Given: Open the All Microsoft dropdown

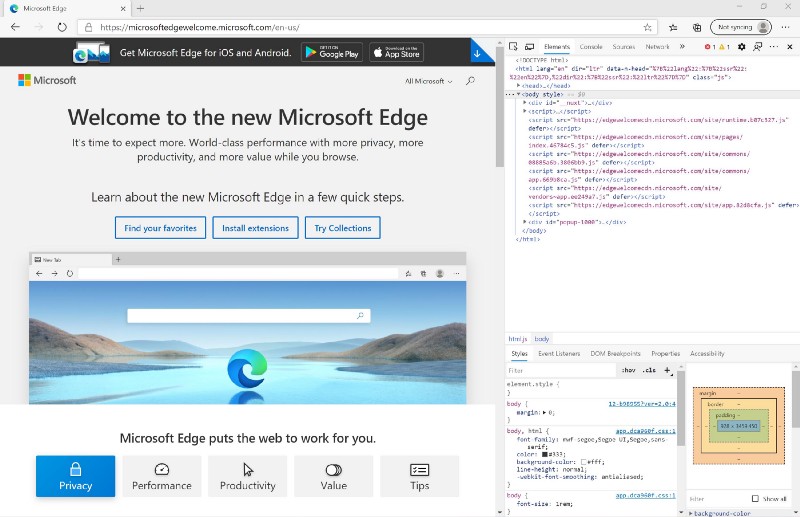Looking at the screenshot, I should click(428, 81).
